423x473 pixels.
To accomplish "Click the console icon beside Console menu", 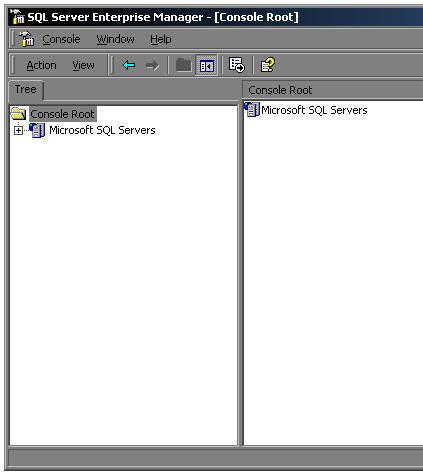I will (x=27, y=39).
